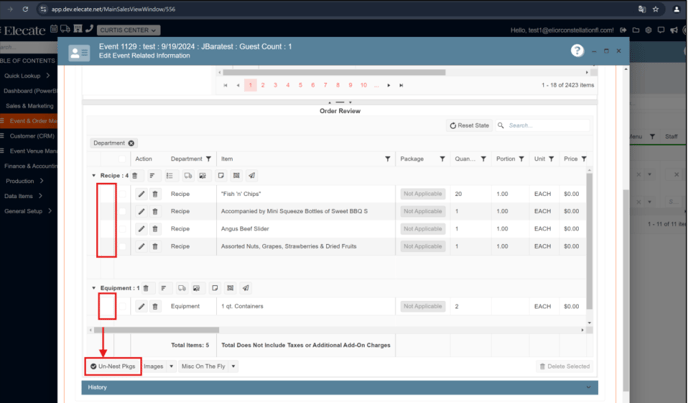The width and height of the screenshot is (688, 403).
Task: Click trash icon in Equipment group header
Action: tap(146, 288)
